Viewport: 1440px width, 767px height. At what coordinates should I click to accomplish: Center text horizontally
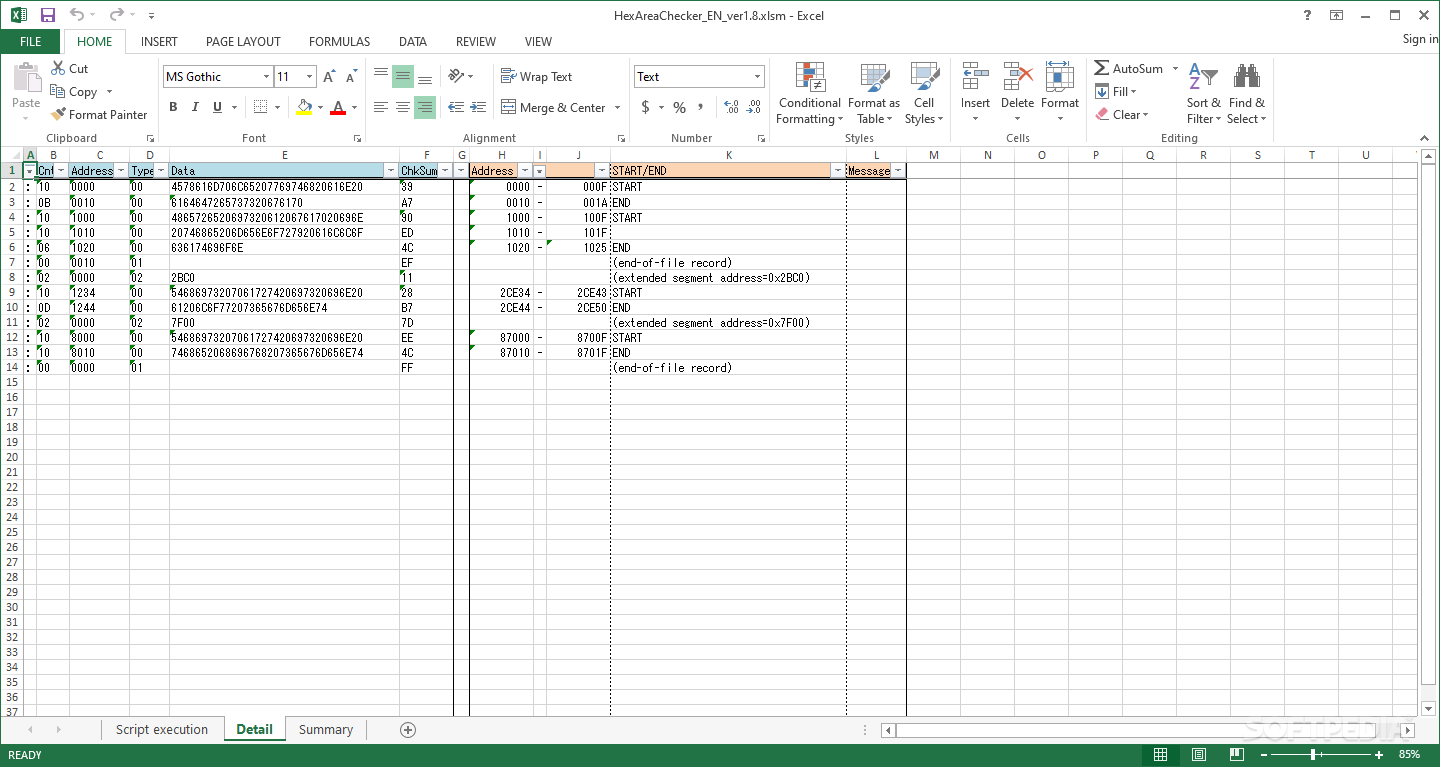(403, 107)
